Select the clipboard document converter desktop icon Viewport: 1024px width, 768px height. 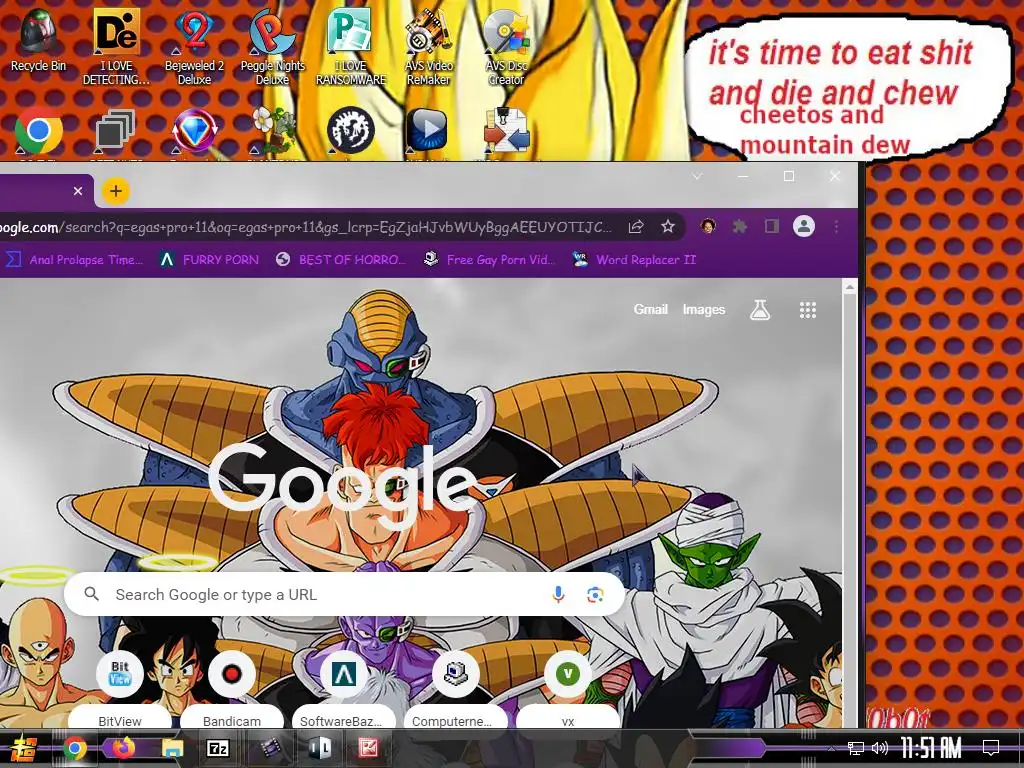(506, 129)
